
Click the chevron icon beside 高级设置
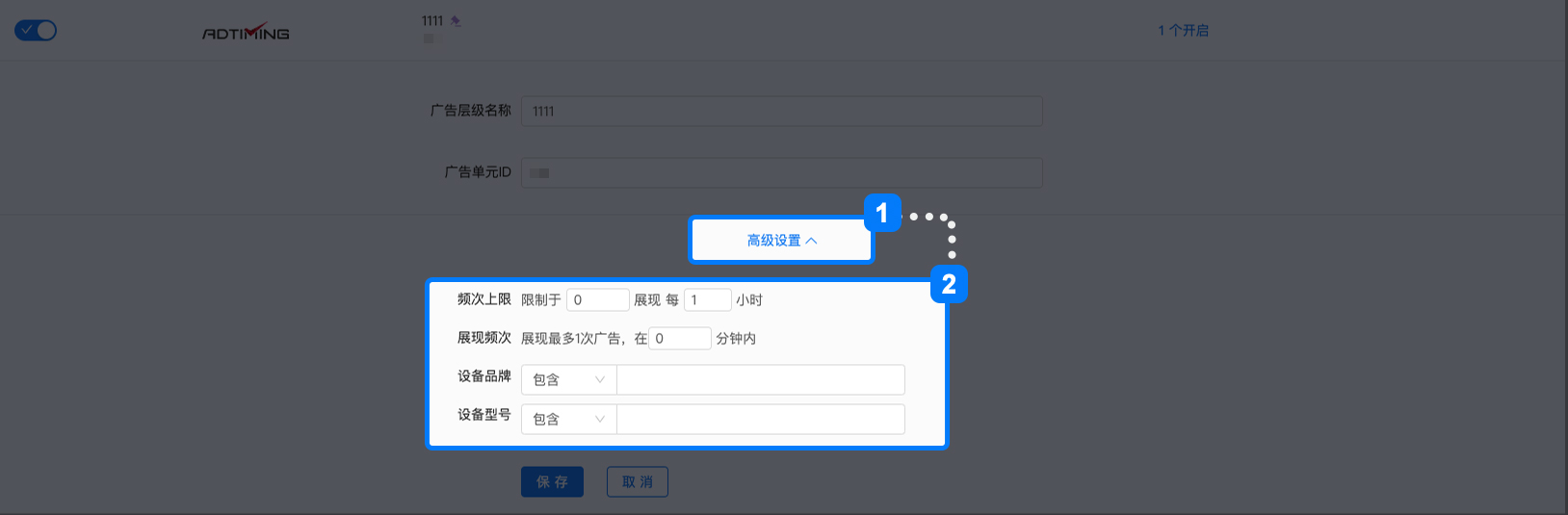tap(811, 241)
